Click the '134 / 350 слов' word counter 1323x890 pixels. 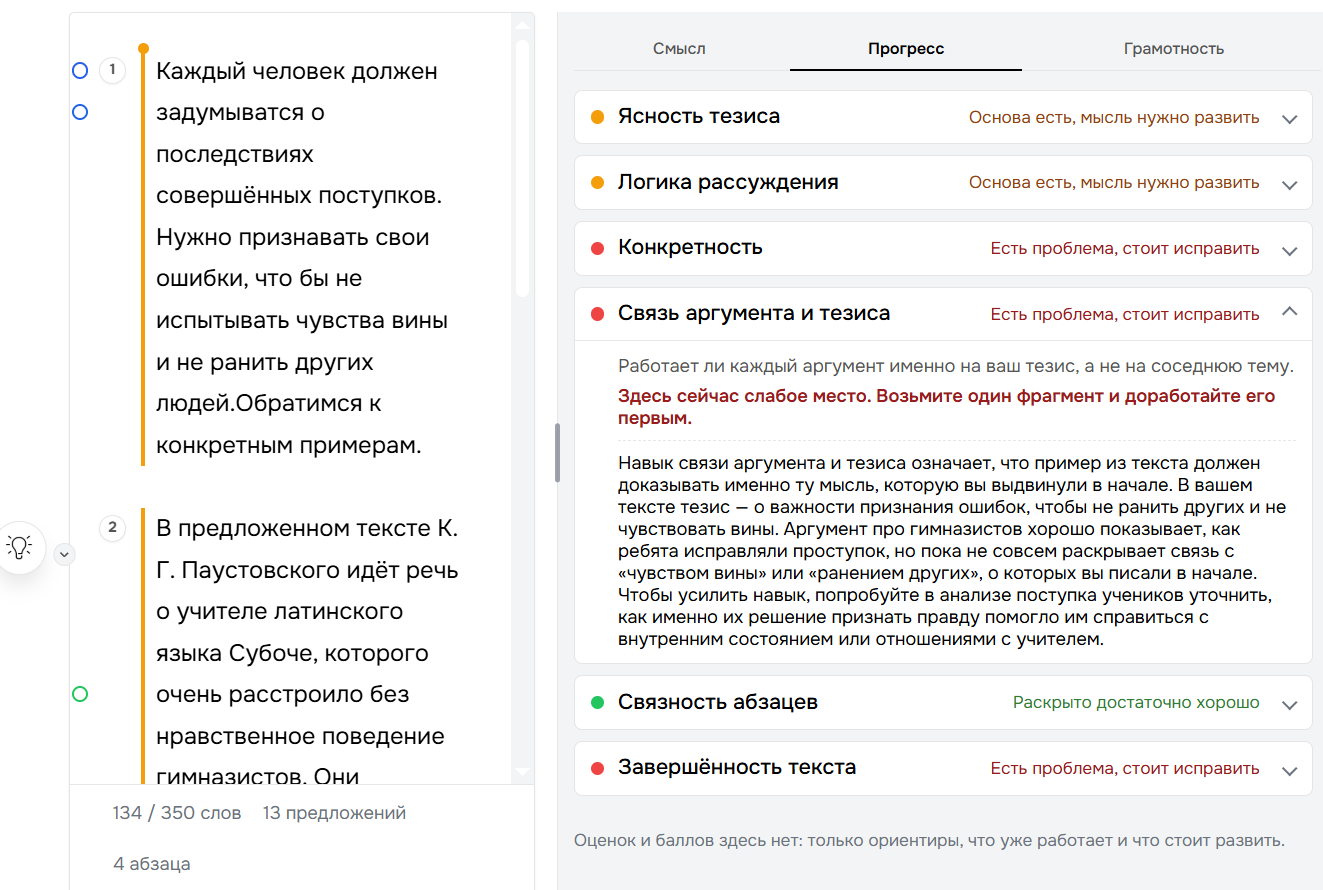click(x=177, y=813)
